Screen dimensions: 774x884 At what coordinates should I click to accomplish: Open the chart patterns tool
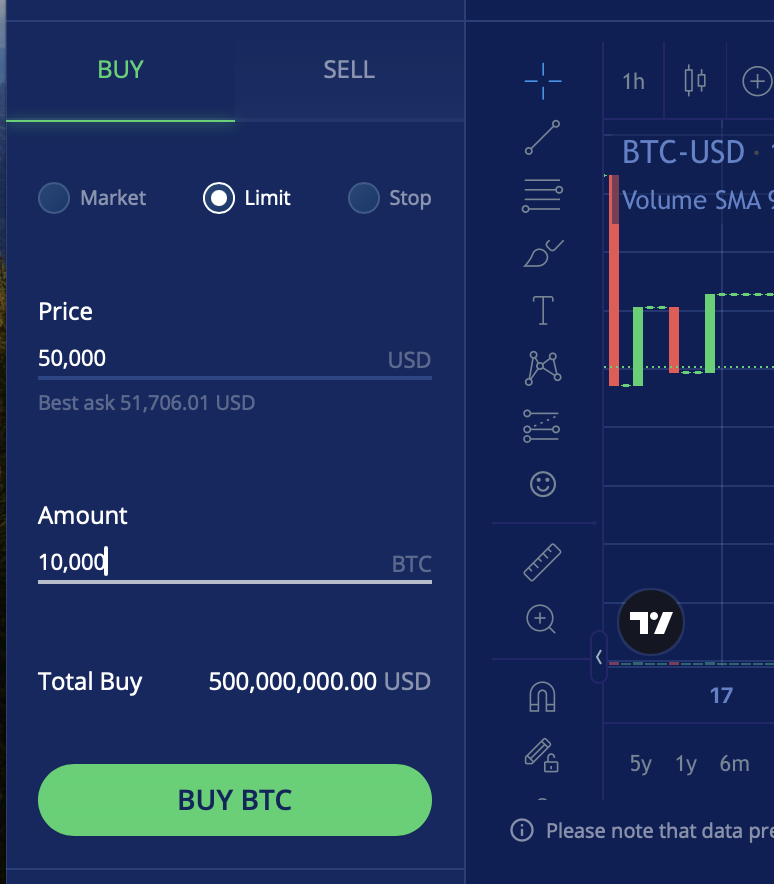[542, 368]
